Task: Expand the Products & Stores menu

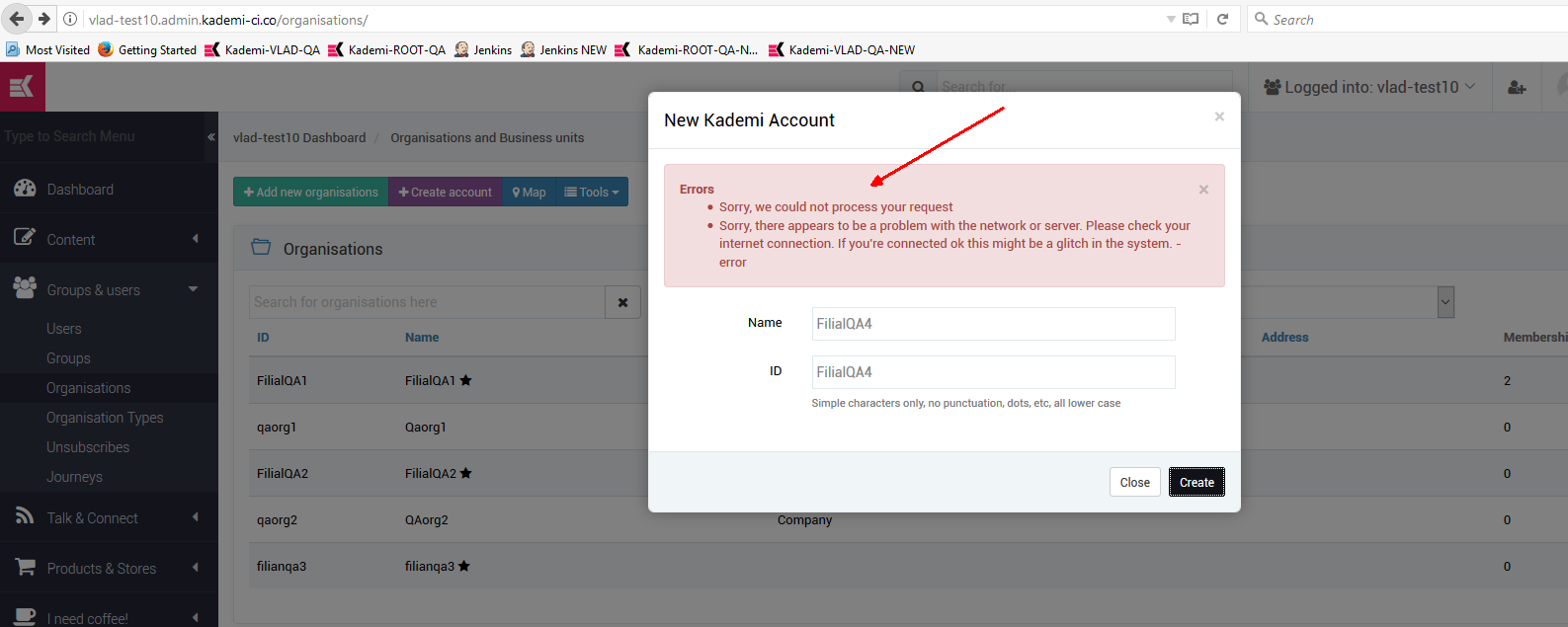Action: coord(196,567)
